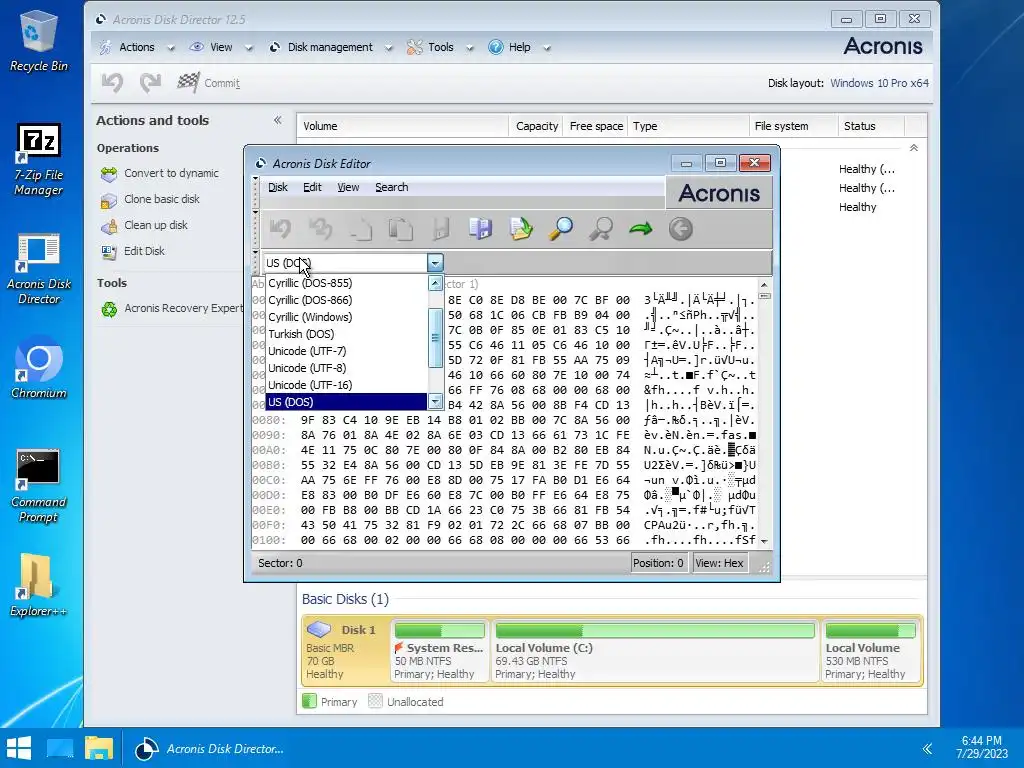1024x768 pixels.
Task: Select Cyrillic (DOS-855) encoding
Action: coord(346,283)
